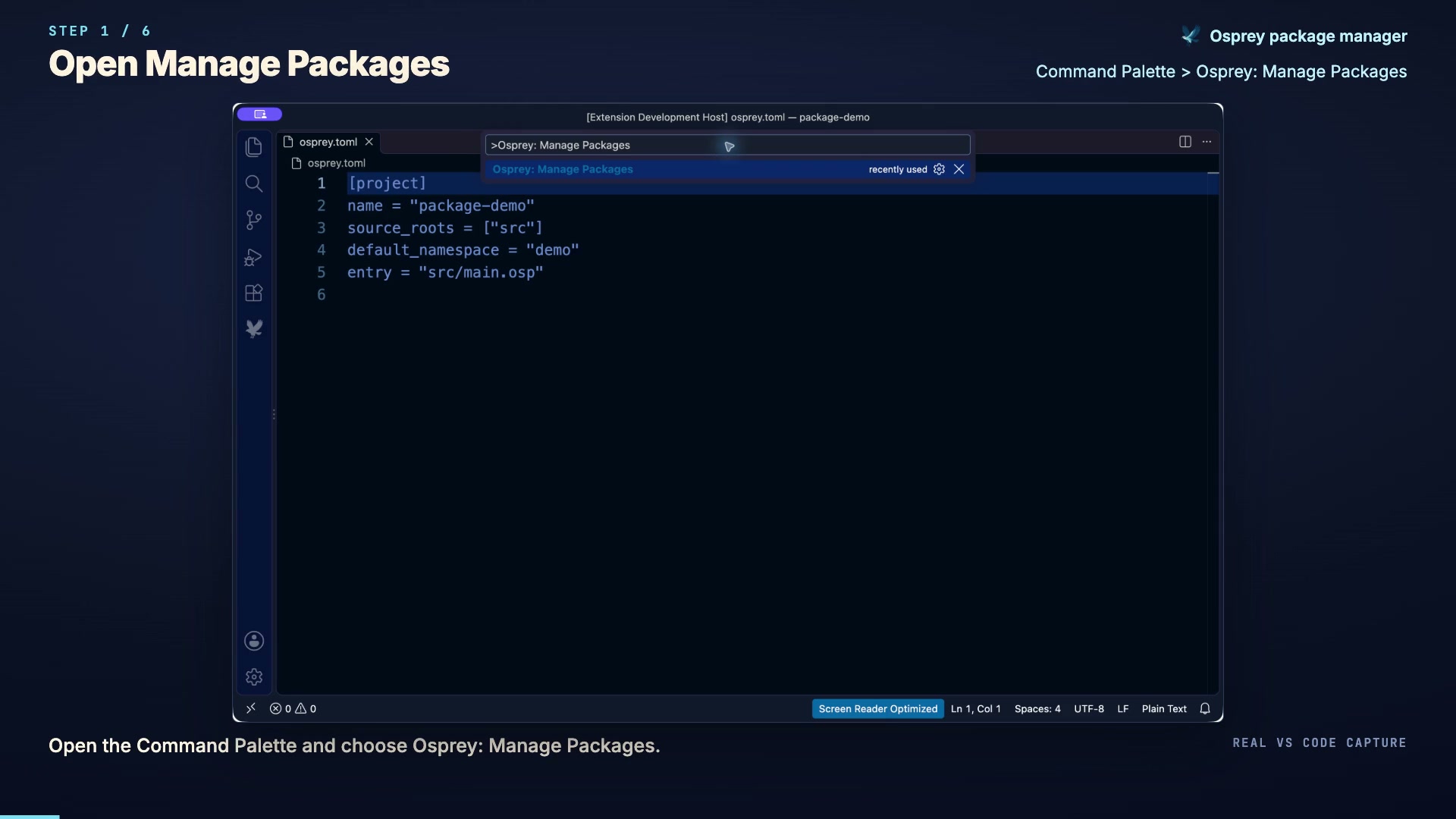Click the osprey.toml breadcrumb

click(329, 163)
